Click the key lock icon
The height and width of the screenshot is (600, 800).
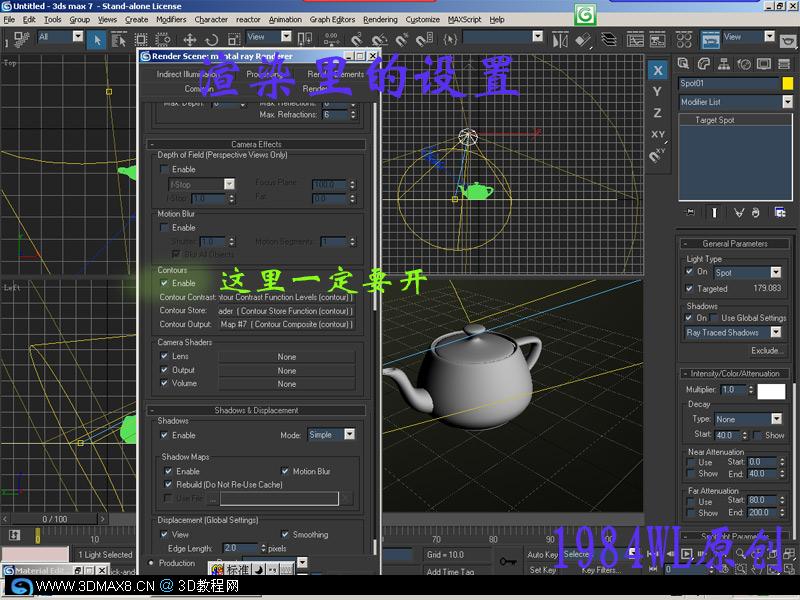point(508,561)
